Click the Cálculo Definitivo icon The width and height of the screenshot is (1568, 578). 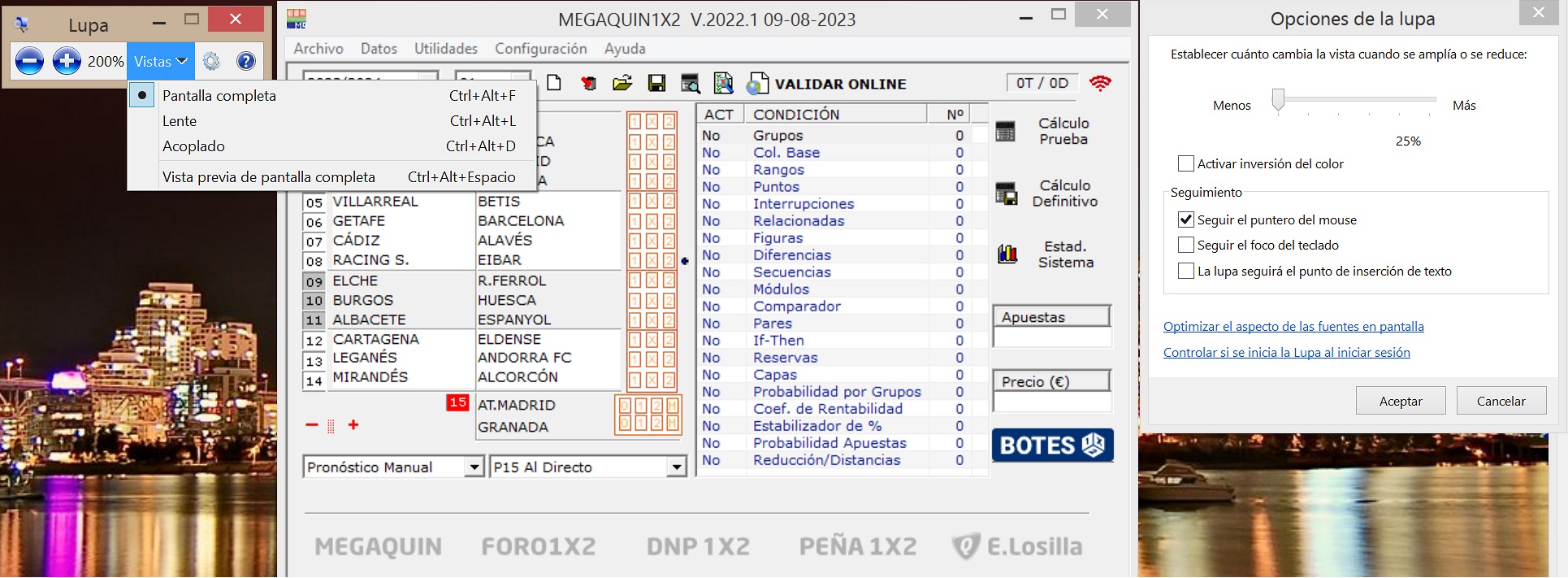pos(1006,193)
